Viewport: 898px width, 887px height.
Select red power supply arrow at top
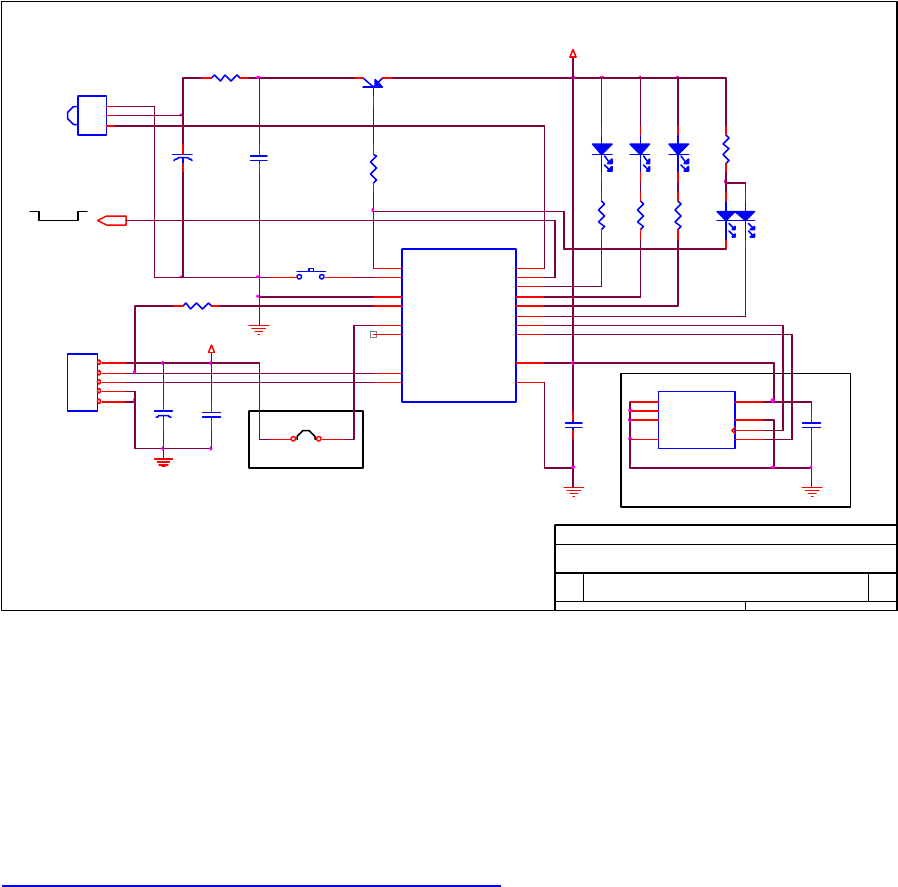coord(573,53)
